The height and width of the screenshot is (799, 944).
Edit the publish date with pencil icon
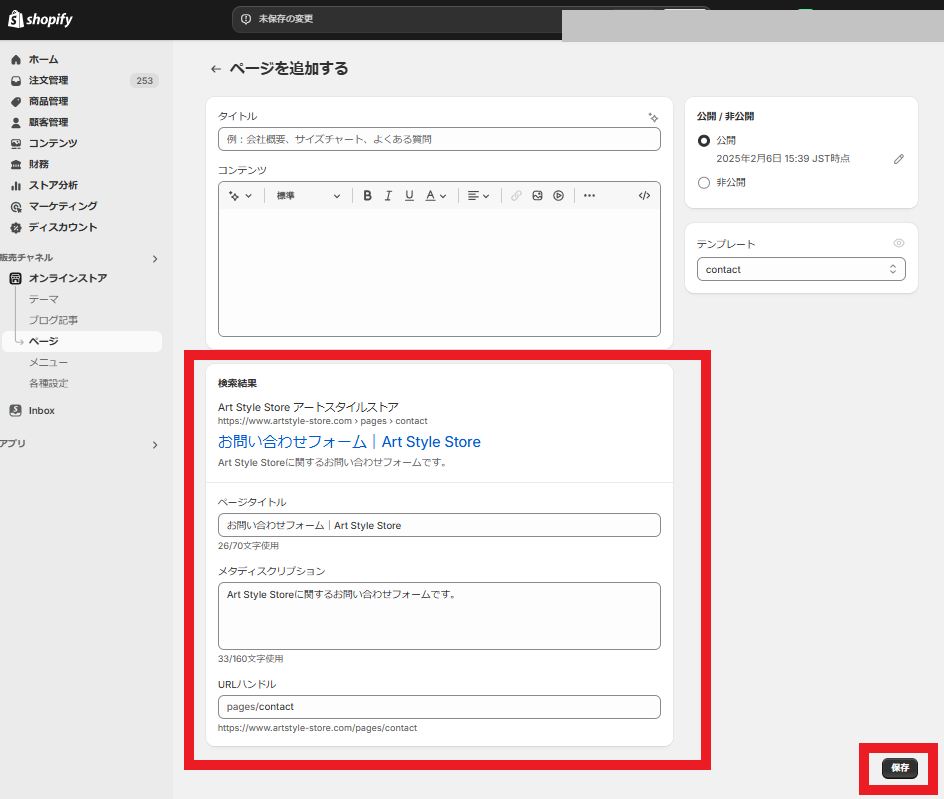(x=899, y=159)
